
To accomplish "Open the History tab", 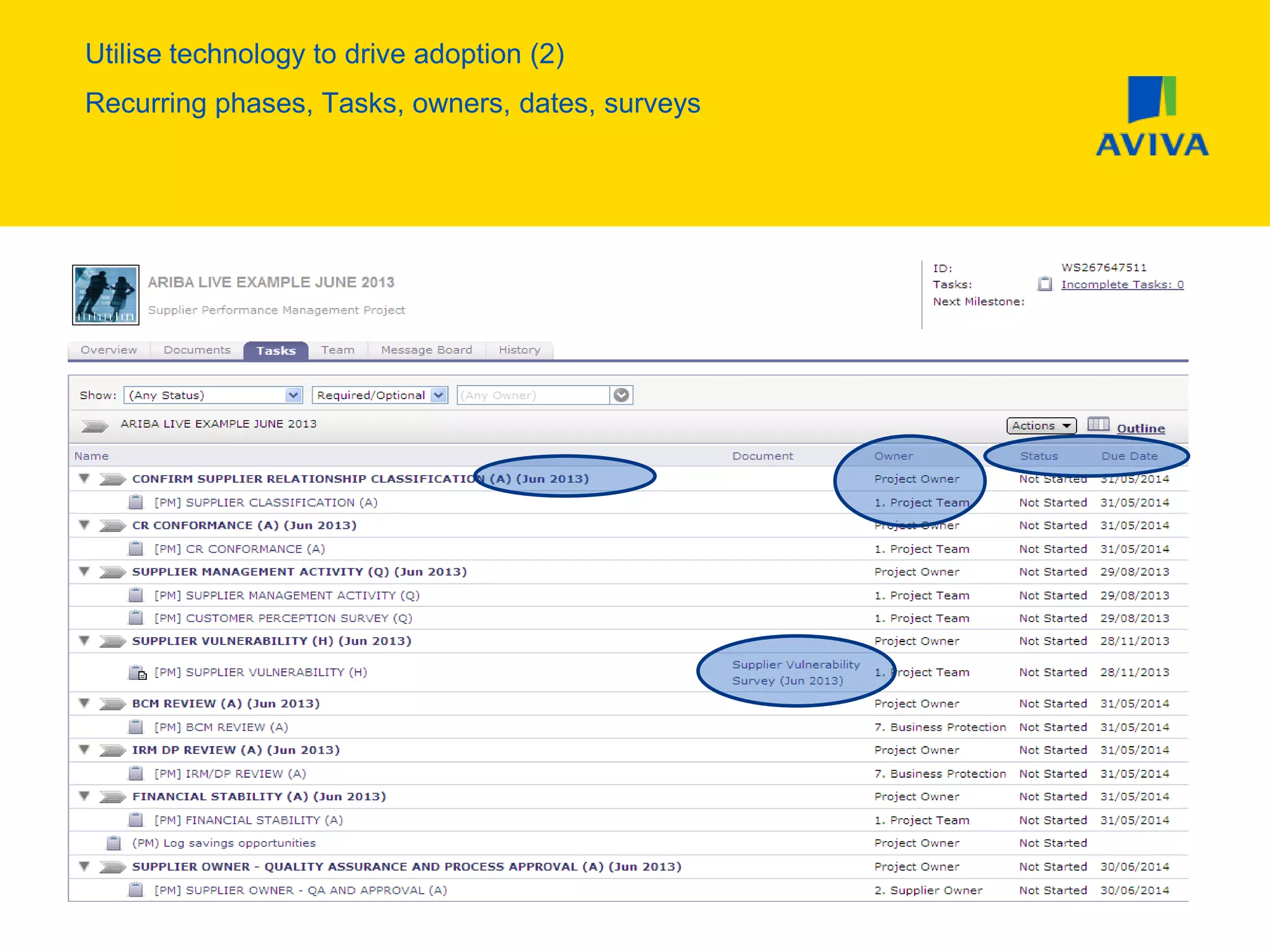I will (520, 350).
